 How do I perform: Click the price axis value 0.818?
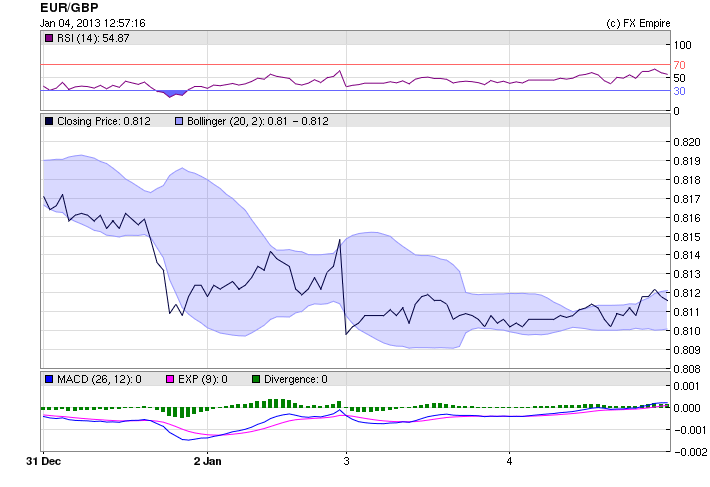687,180
